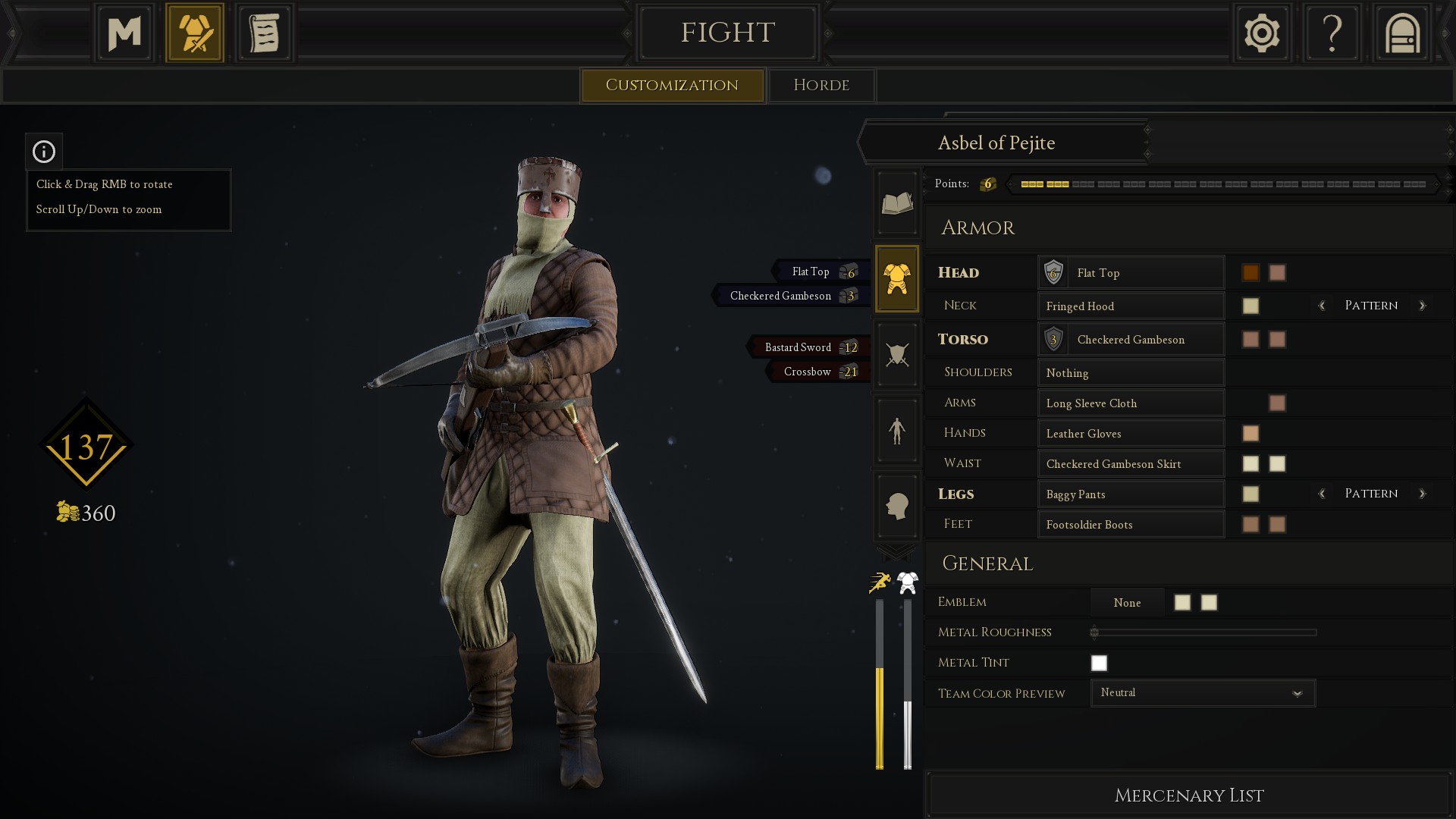Click the Checkered Gambeson torso slot
1456x819 pixels.
point(1131,340)
